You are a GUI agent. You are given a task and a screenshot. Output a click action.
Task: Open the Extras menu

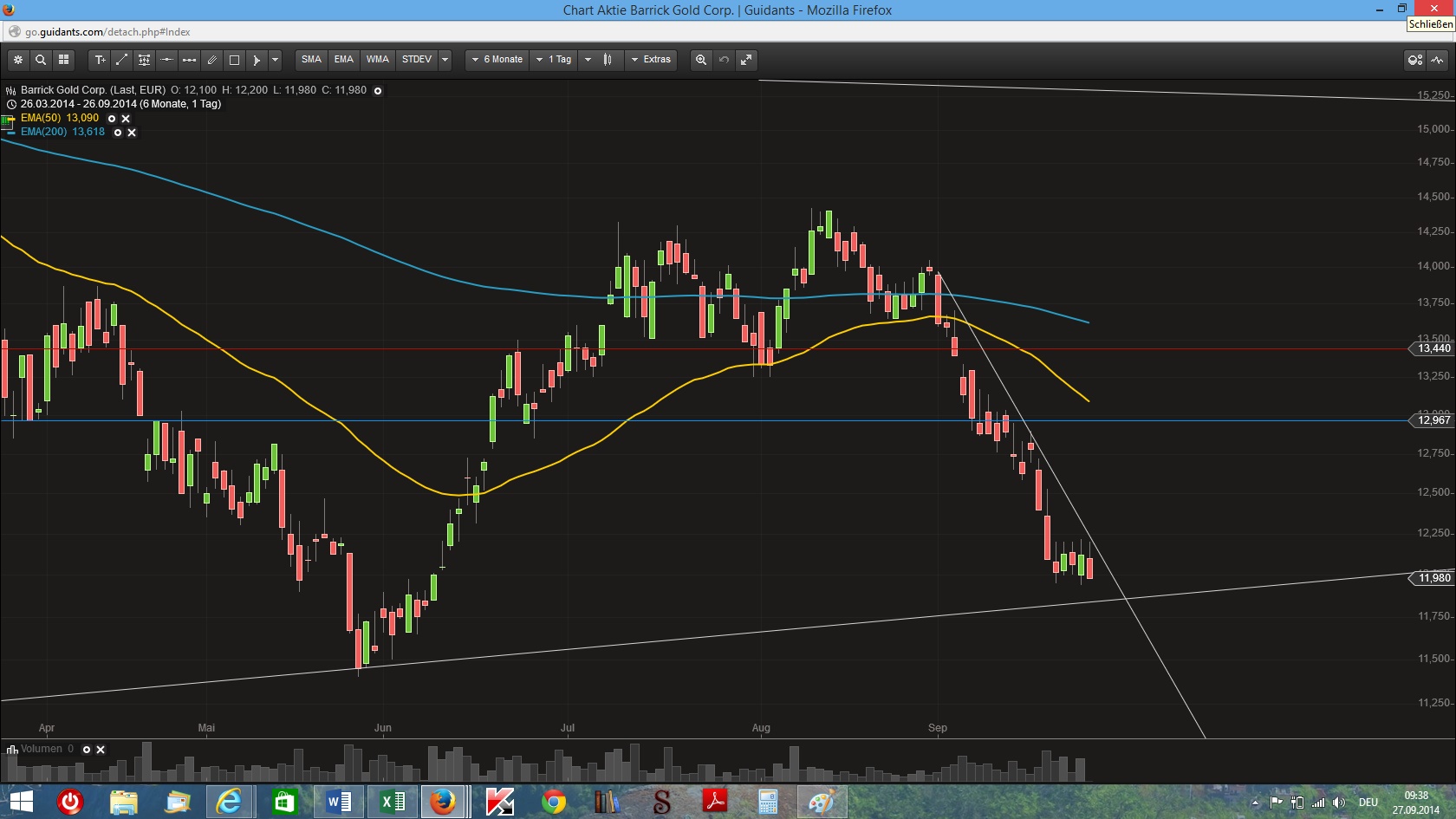[652, 59]
